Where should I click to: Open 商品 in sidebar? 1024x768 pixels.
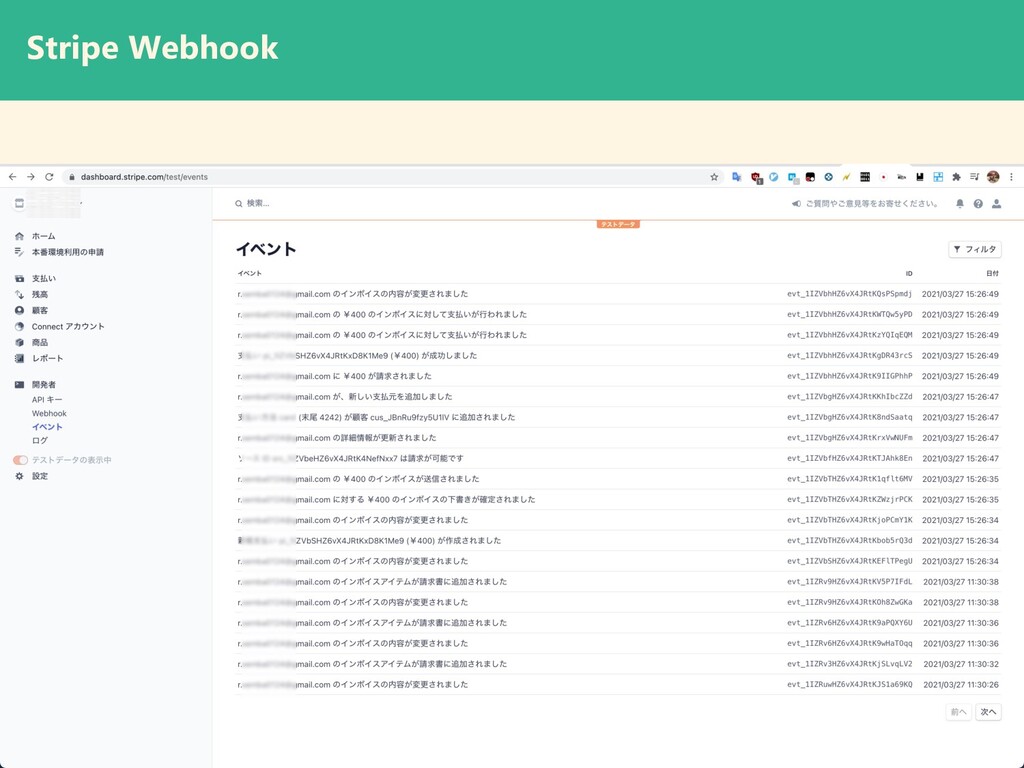tap(39, 343)
